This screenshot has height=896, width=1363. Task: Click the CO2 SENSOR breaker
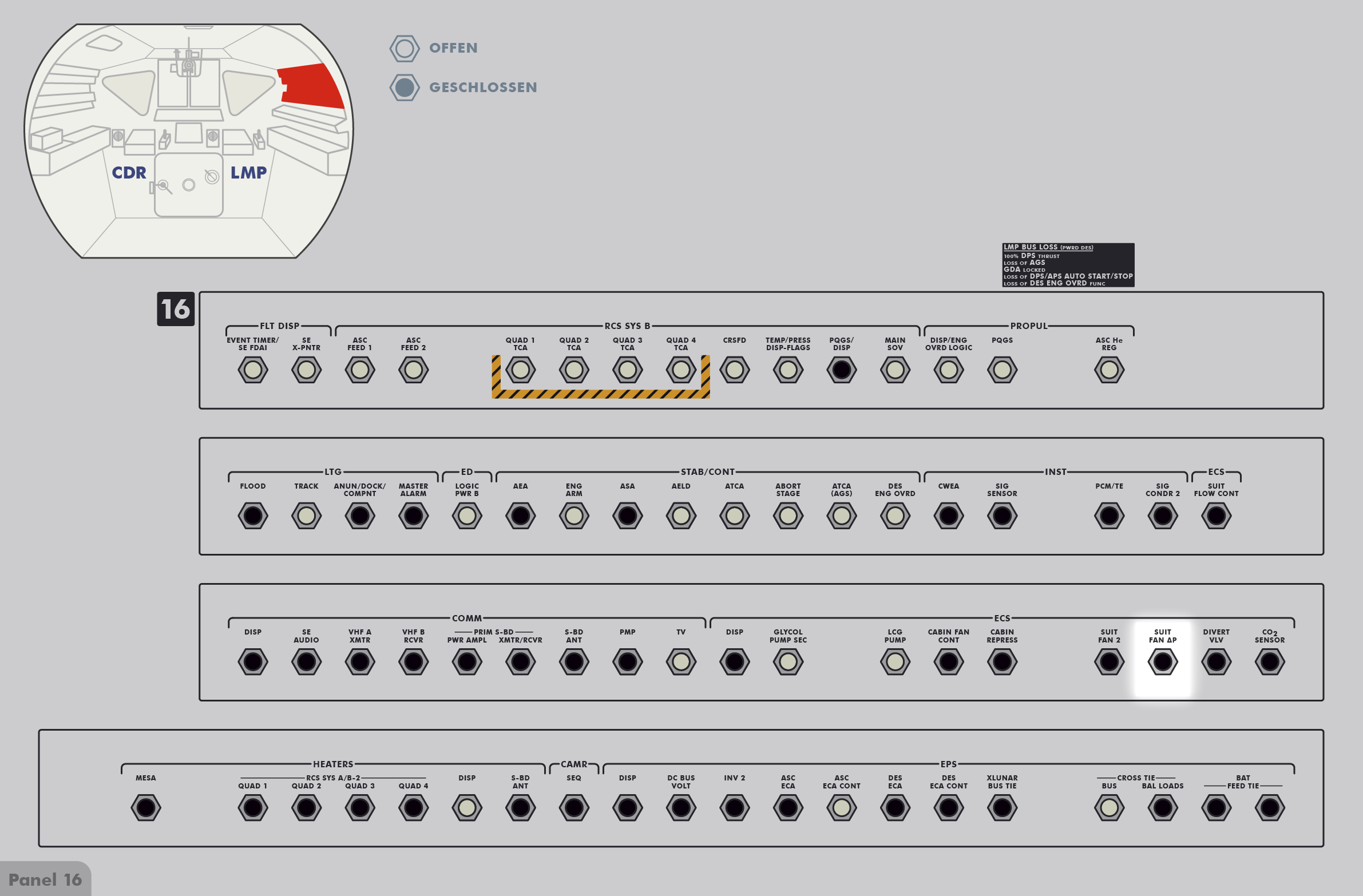click(x=1269, y=662)
